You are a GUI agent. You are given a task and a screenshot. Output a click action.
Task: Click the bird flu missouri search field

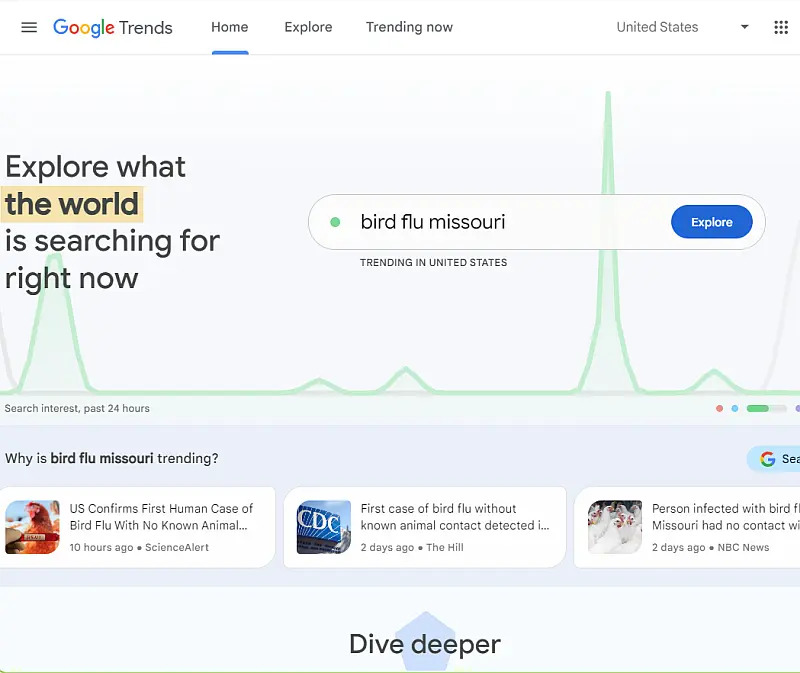(537, 222)
